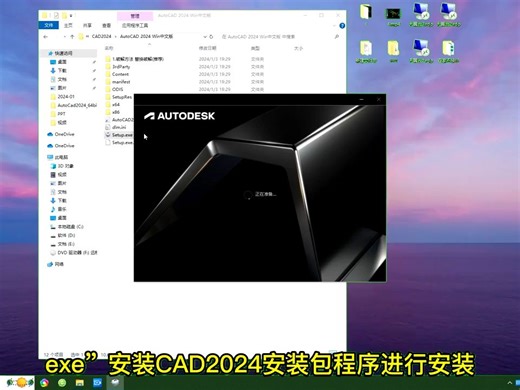Click the Up one level arrow
Viewport: 520px width, 390px height.
tap(72, 37)
